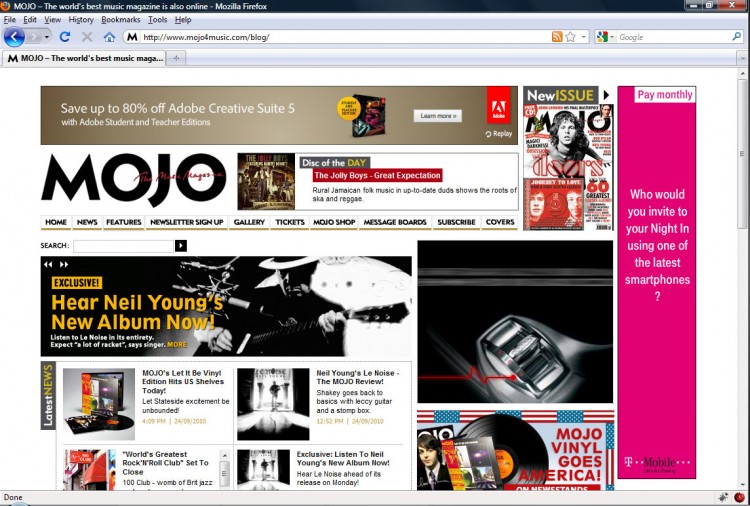Open a new tab with the plus button

(x=176, y=58)
